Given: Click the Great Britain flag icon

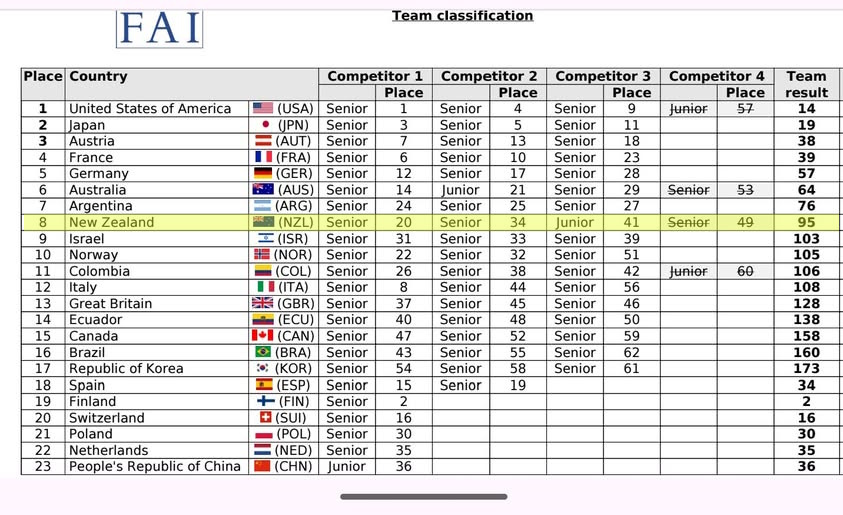Looking at the screenshot, I should 263,304.
